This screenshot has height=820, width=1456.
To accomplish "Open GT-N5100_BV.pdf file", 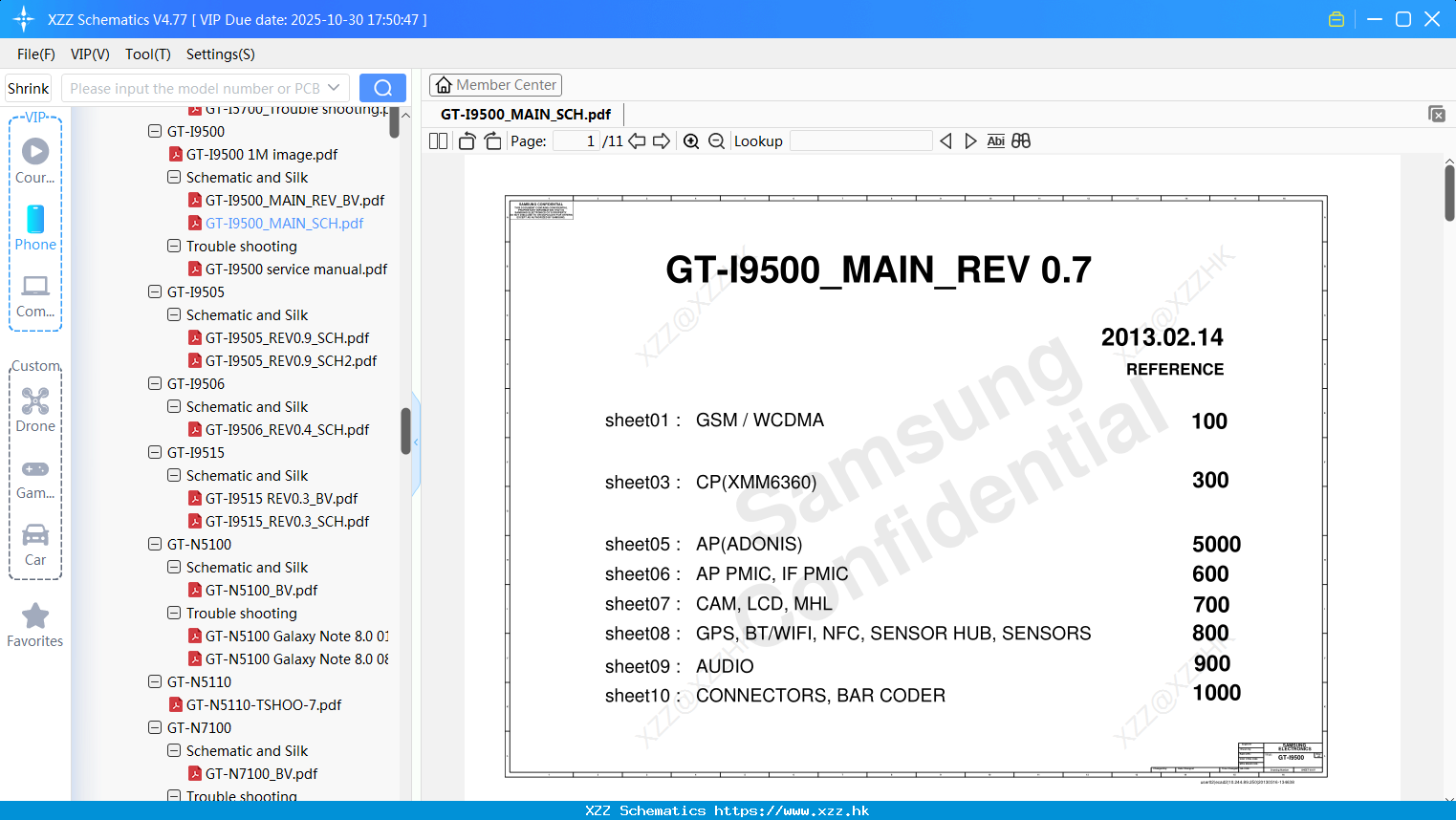I will pyautogui.click(x=261, y=590).
